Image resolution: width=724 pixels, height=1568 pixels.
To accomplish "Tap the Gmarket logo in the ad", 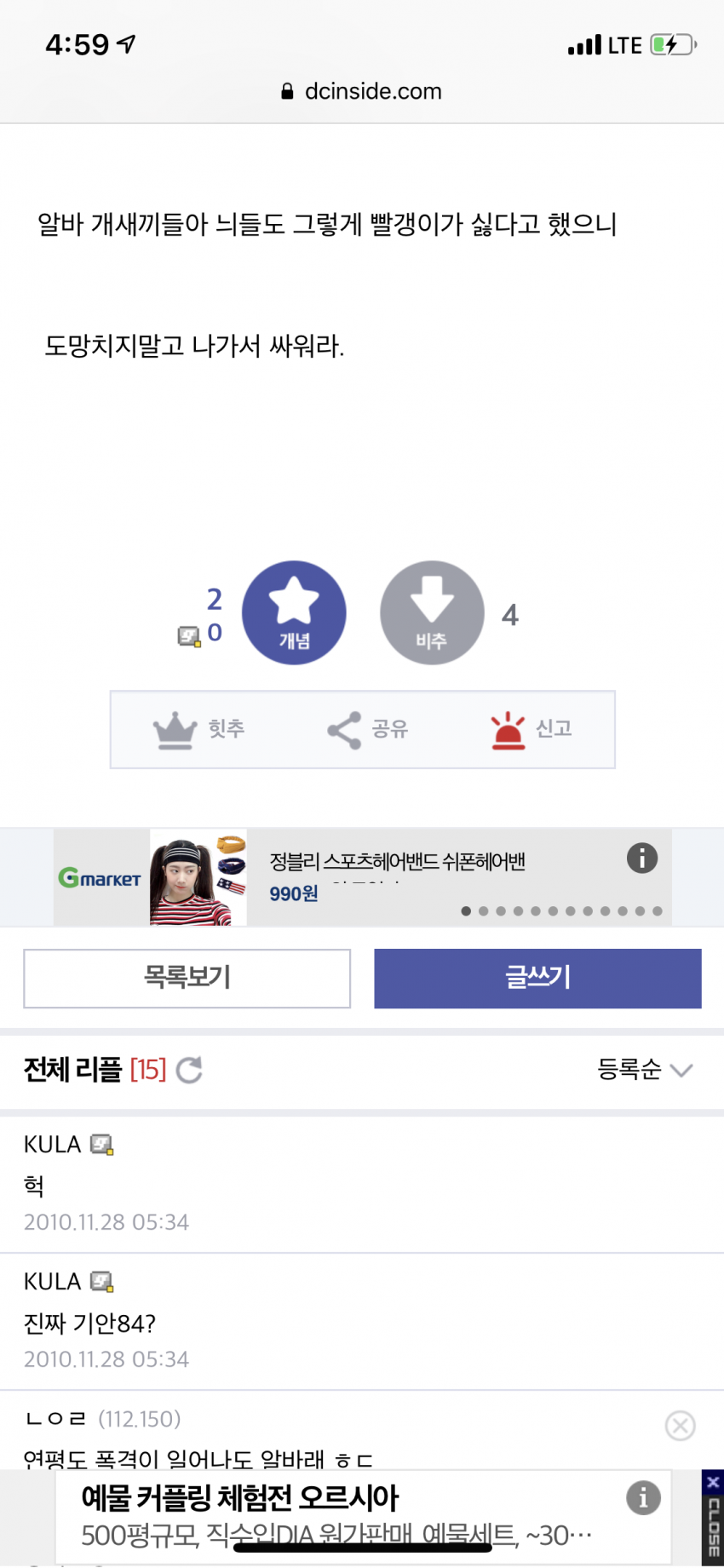I will point(100,877).
